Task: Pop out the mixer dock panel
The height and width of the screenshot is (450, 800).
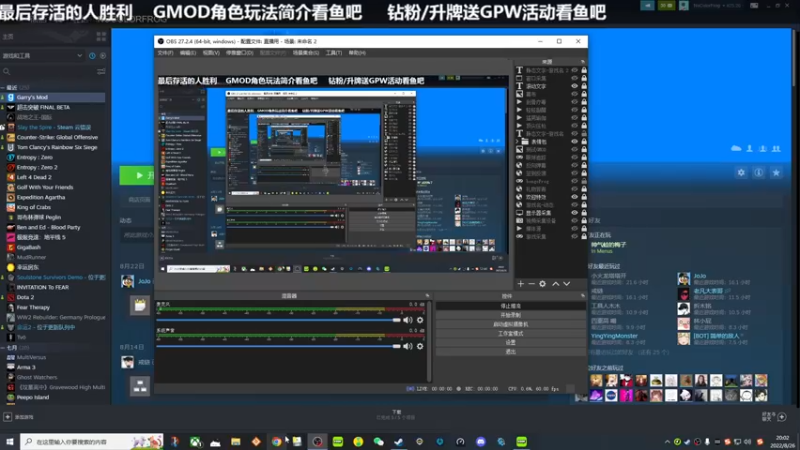Action: point(428,296)
